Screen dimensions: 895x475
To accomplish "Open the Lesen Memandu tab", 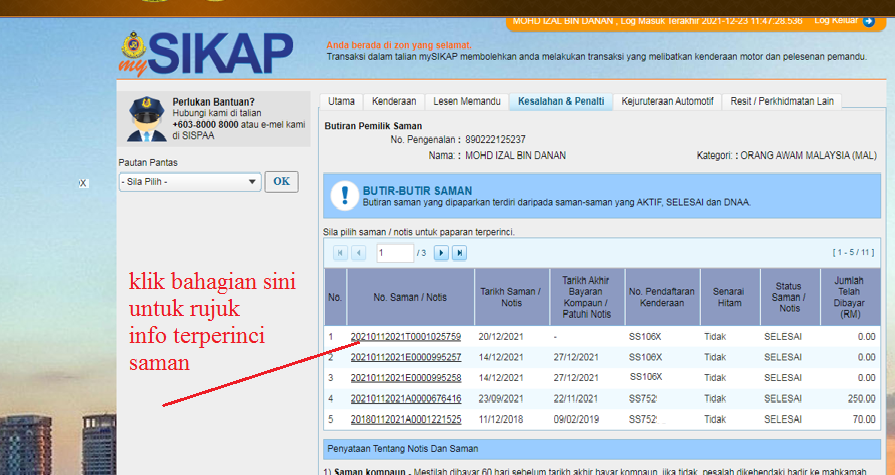I will (x=467, y=102).
